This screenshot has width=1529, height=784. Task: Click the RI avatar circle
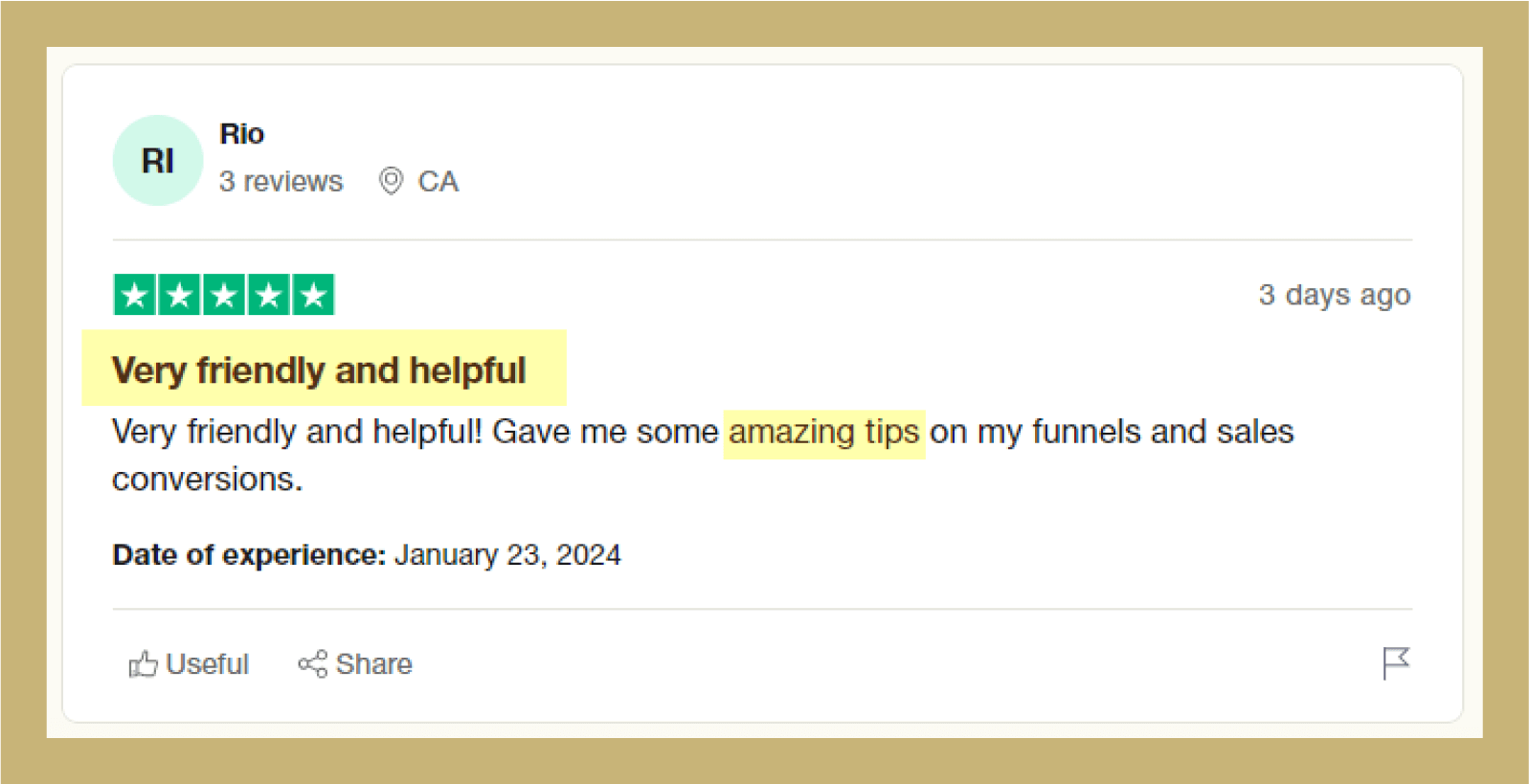point(158,161)
